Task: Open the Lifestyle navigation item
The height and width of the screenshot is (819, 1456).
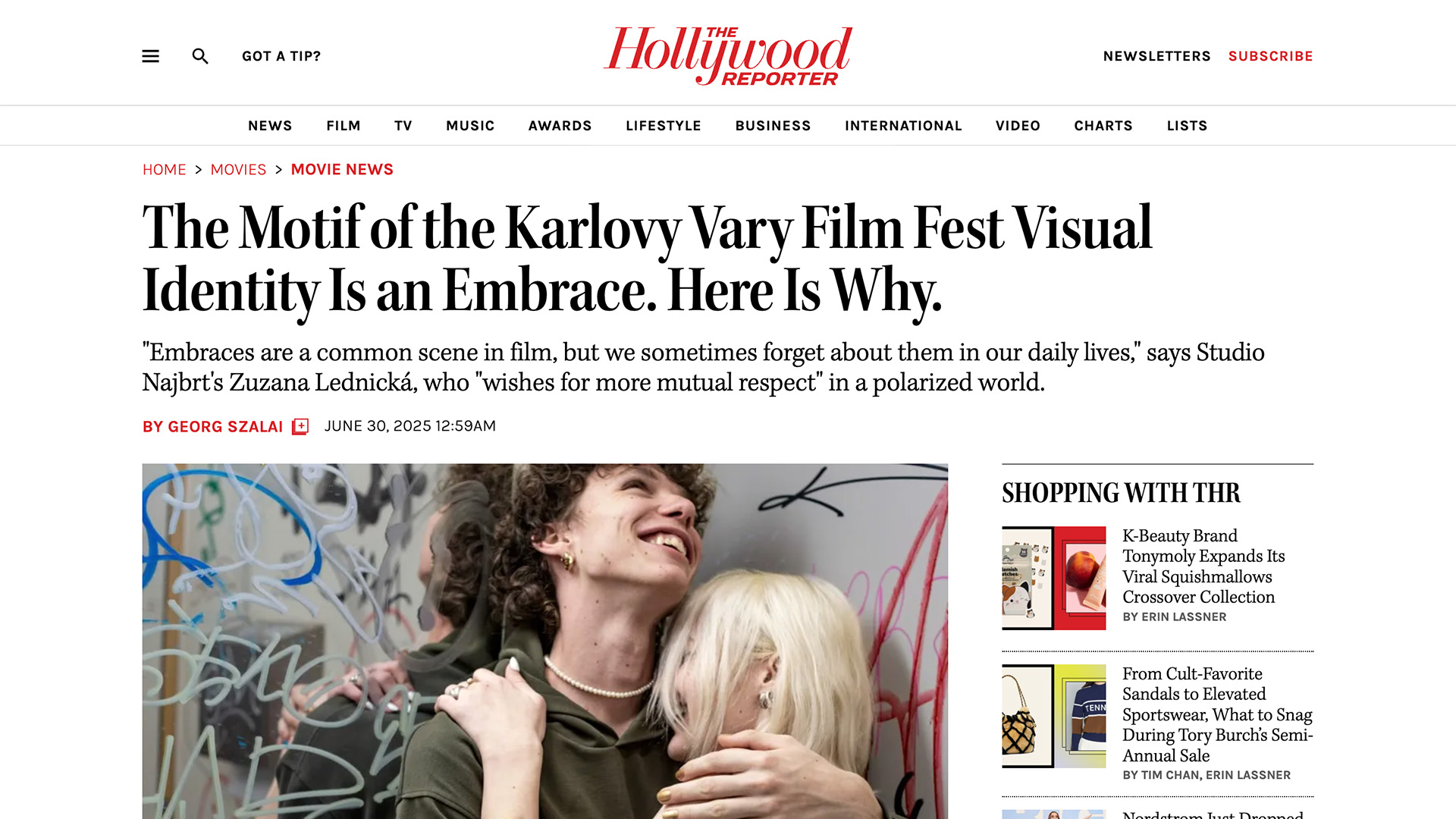Action: 664,126
